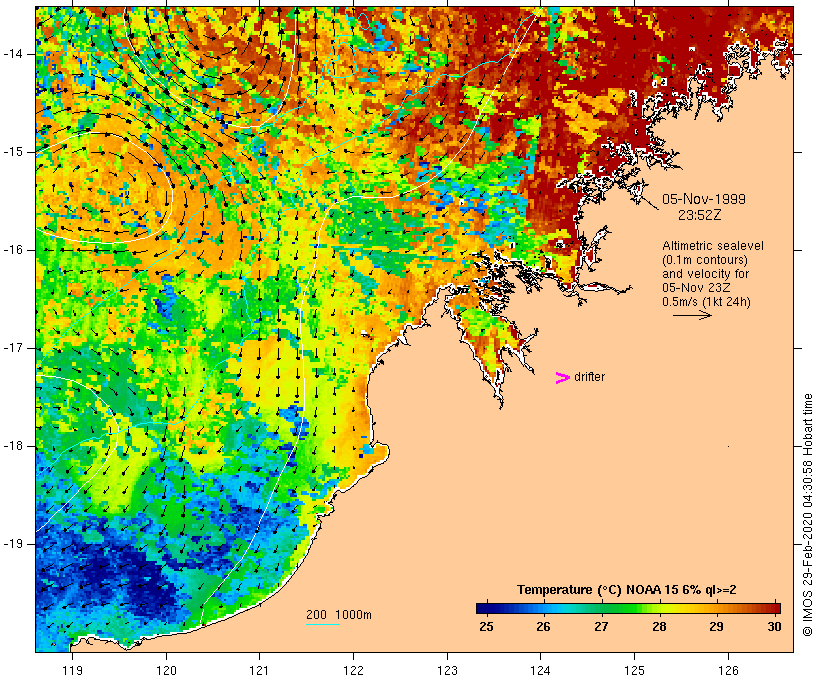820x680 pixels.
Task: Click the latitude label -18
Action: 13,446
